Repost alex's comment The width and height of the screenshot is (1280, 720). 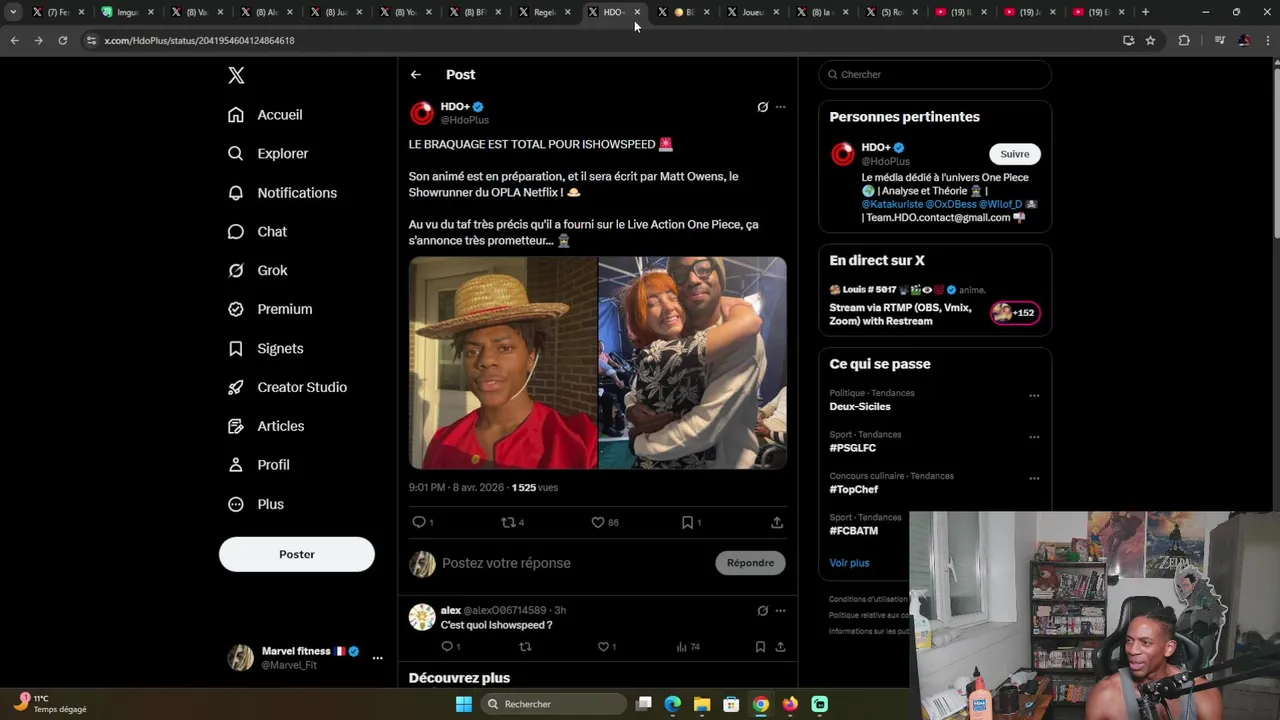(x=525, y=647)
